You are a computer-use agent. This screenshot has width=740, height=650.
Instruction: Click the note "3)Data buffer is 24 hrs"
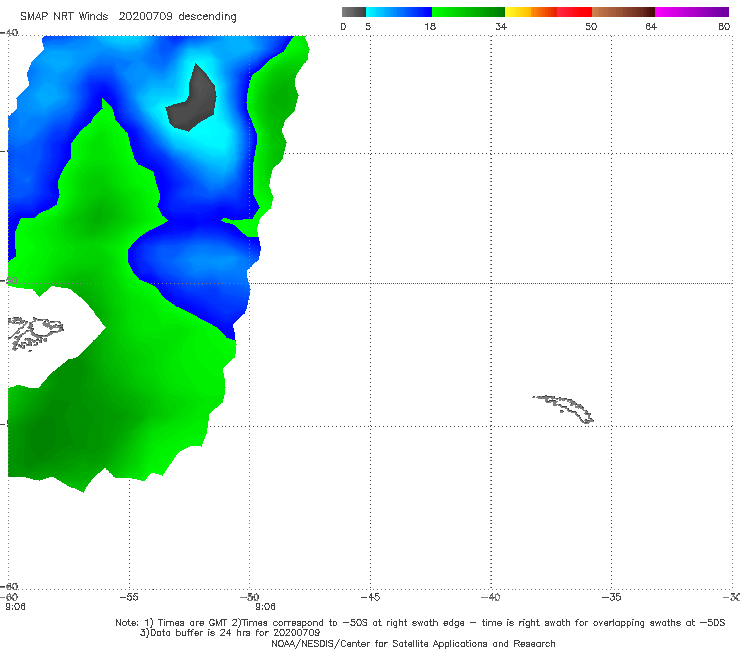(230, 633)
